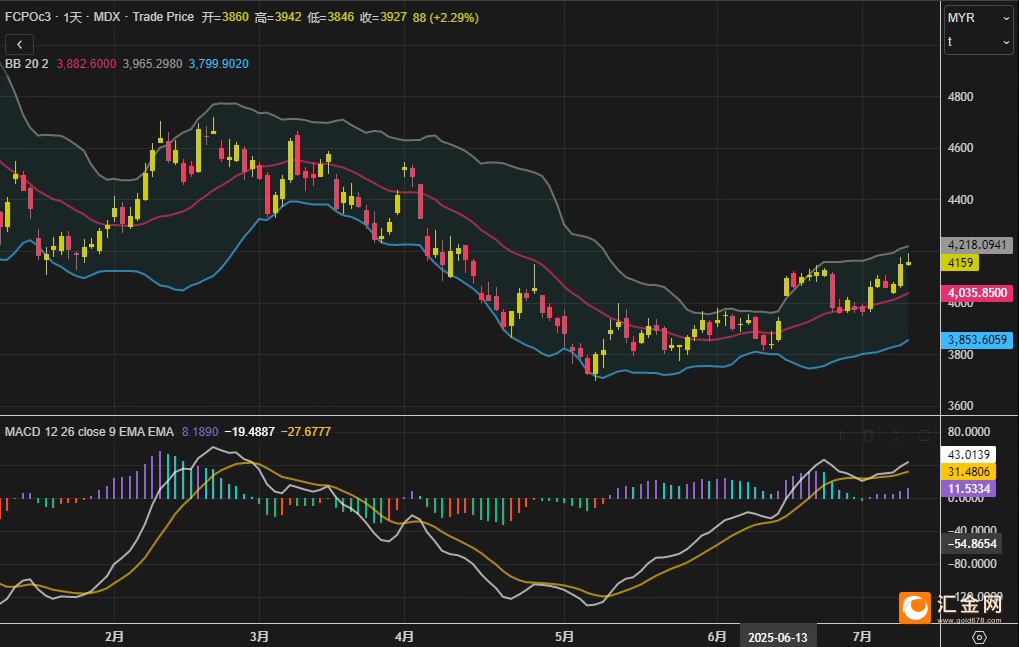Delete the MACD pane using the trash icon
1019x647 pixels.
tap(868, 435)
